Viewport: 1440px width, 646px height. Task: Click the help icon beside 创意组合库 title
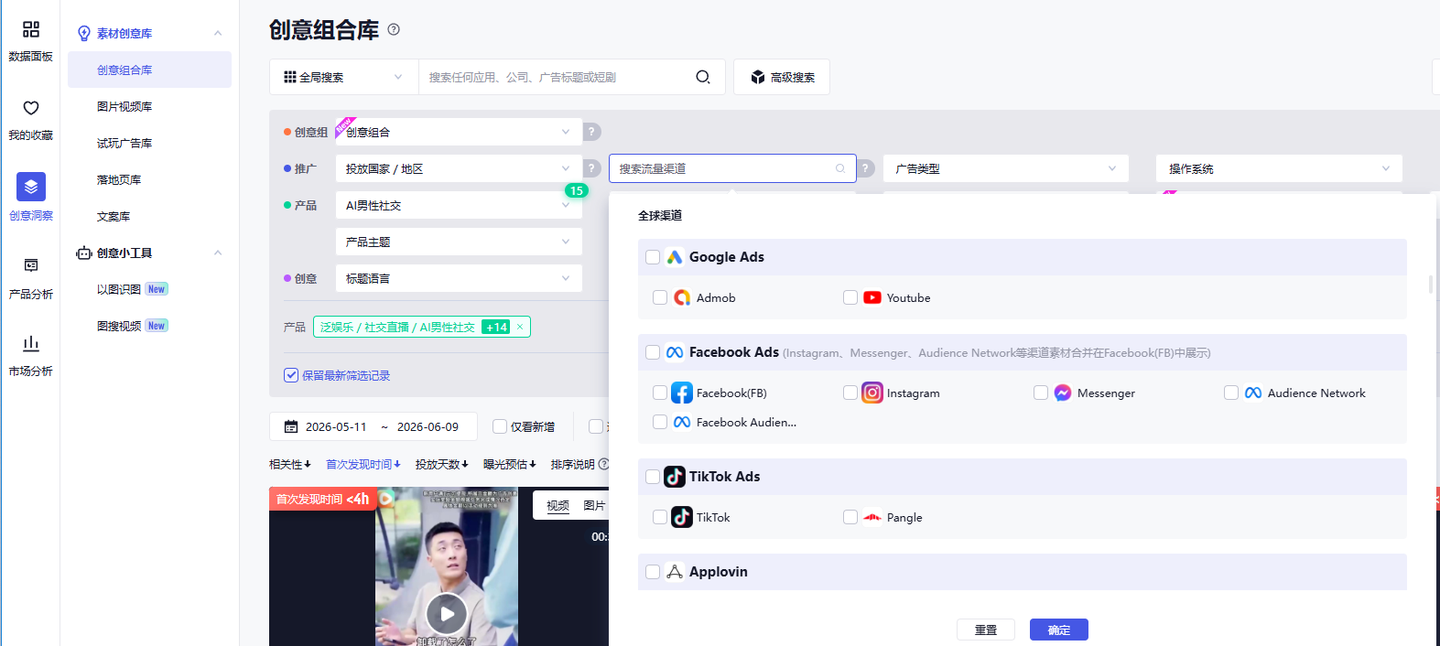click(394, 29)
